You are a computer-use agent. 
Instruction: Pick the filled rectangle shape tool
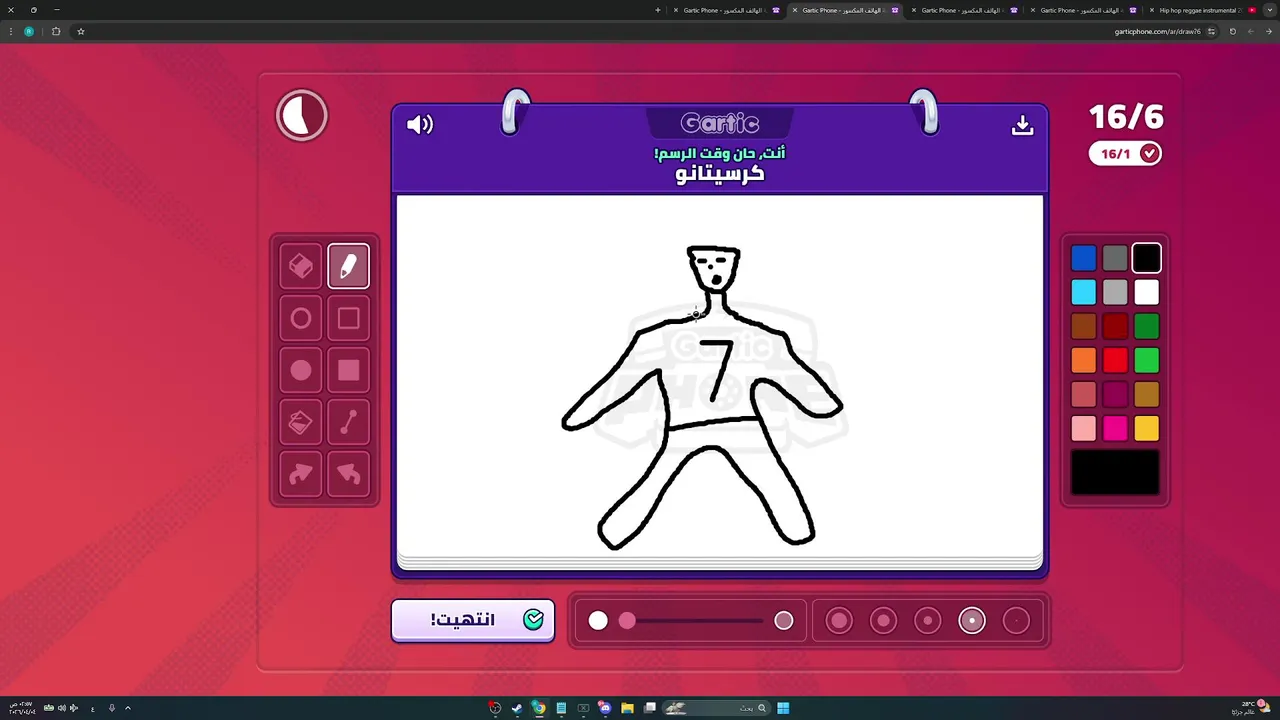(348, 370)
